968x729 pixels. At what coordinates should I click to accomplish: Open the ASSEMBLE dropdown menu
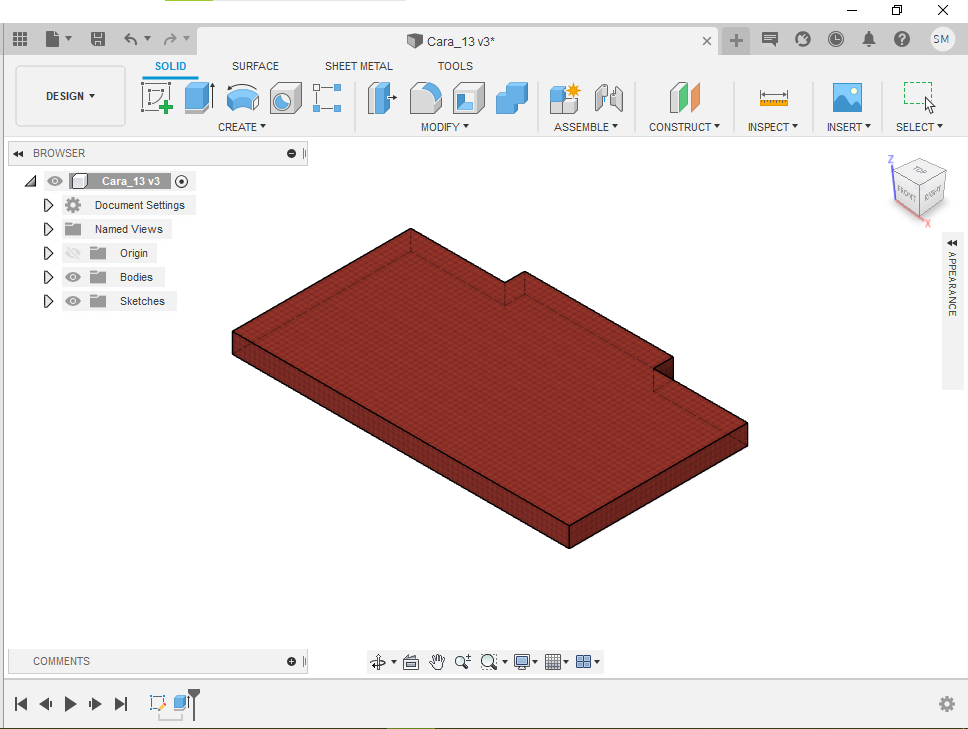tap(586, 127)
